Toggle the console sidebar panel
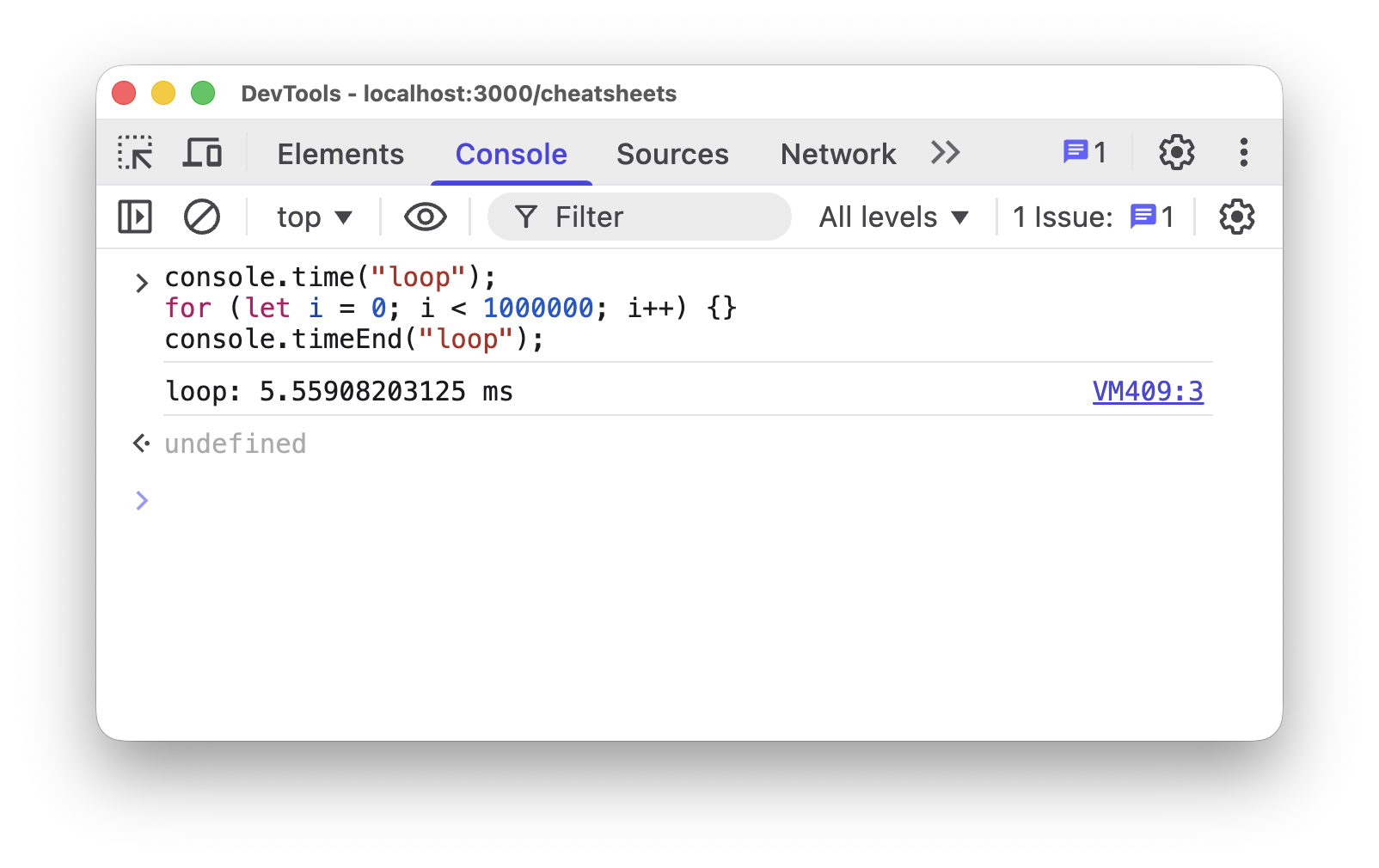Viewport: 1379px width, 868px height. click(x=135, y=217)
